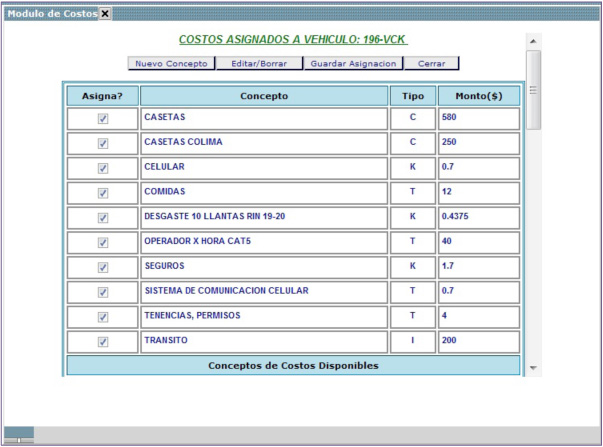Viewport: 603px width, 447px height.
Task: Click the Nuevo Concepto button
Action: (x=172, y=63)
